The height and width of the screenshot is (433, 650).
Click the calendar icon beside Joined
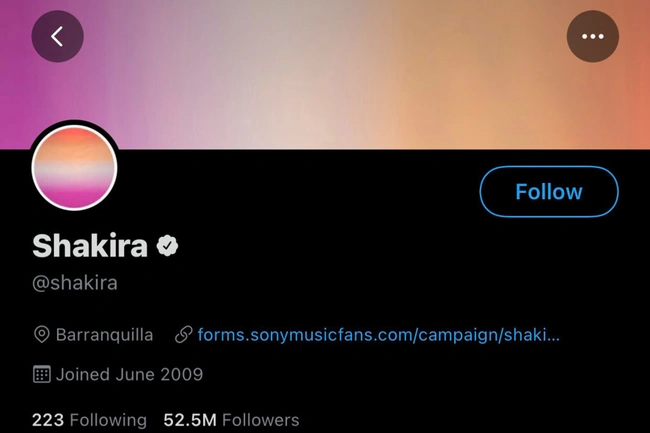point(41,375)
